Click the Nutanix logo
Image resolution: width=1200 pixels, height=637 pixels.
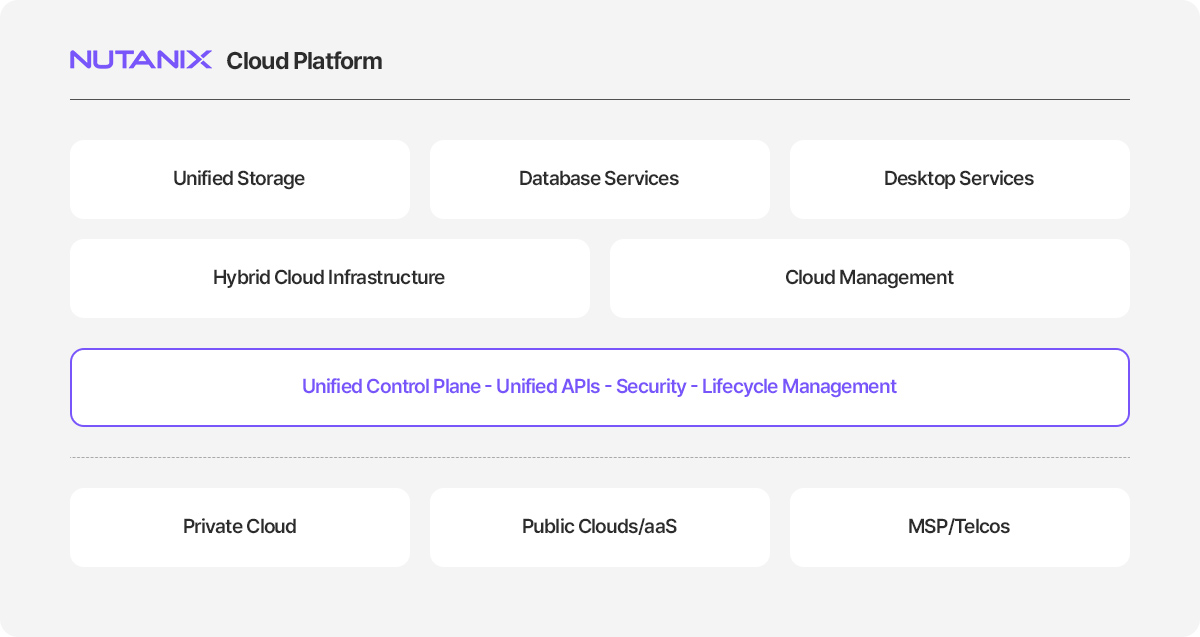(x=141, y=60)
